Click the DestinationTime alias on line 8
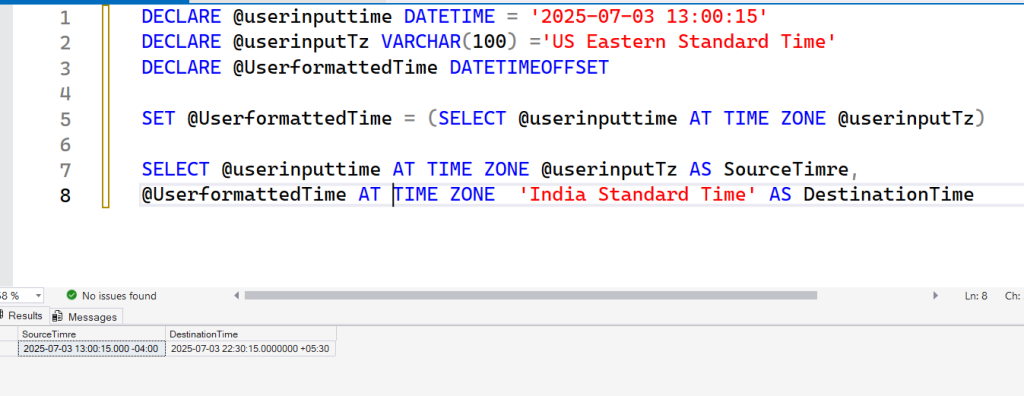Image resolution: width=1024 pixels, height=396 pixels. [x=889, y=195]
